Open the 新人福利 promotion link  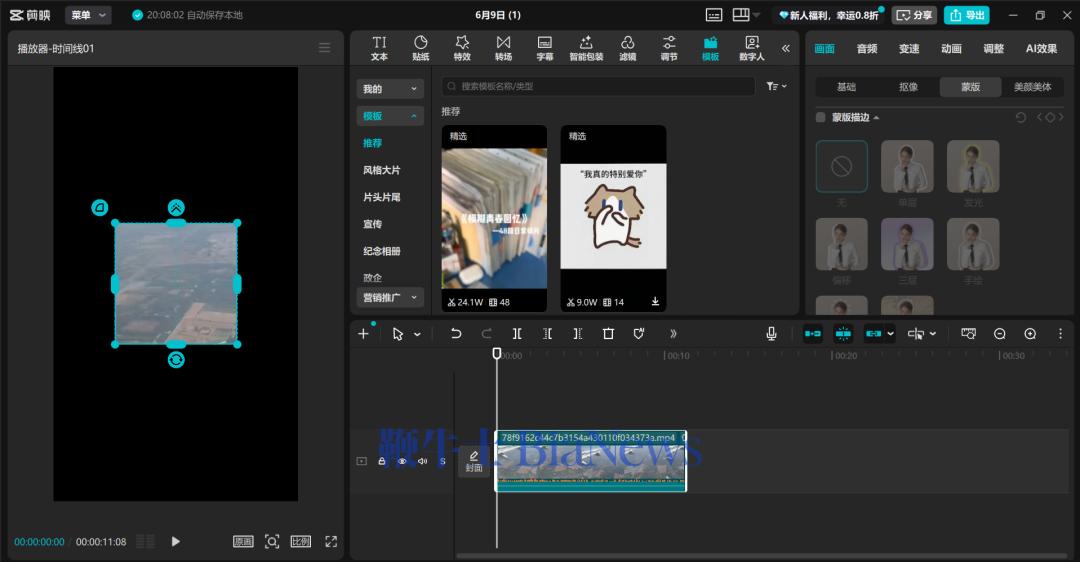(x=829, y=15)
